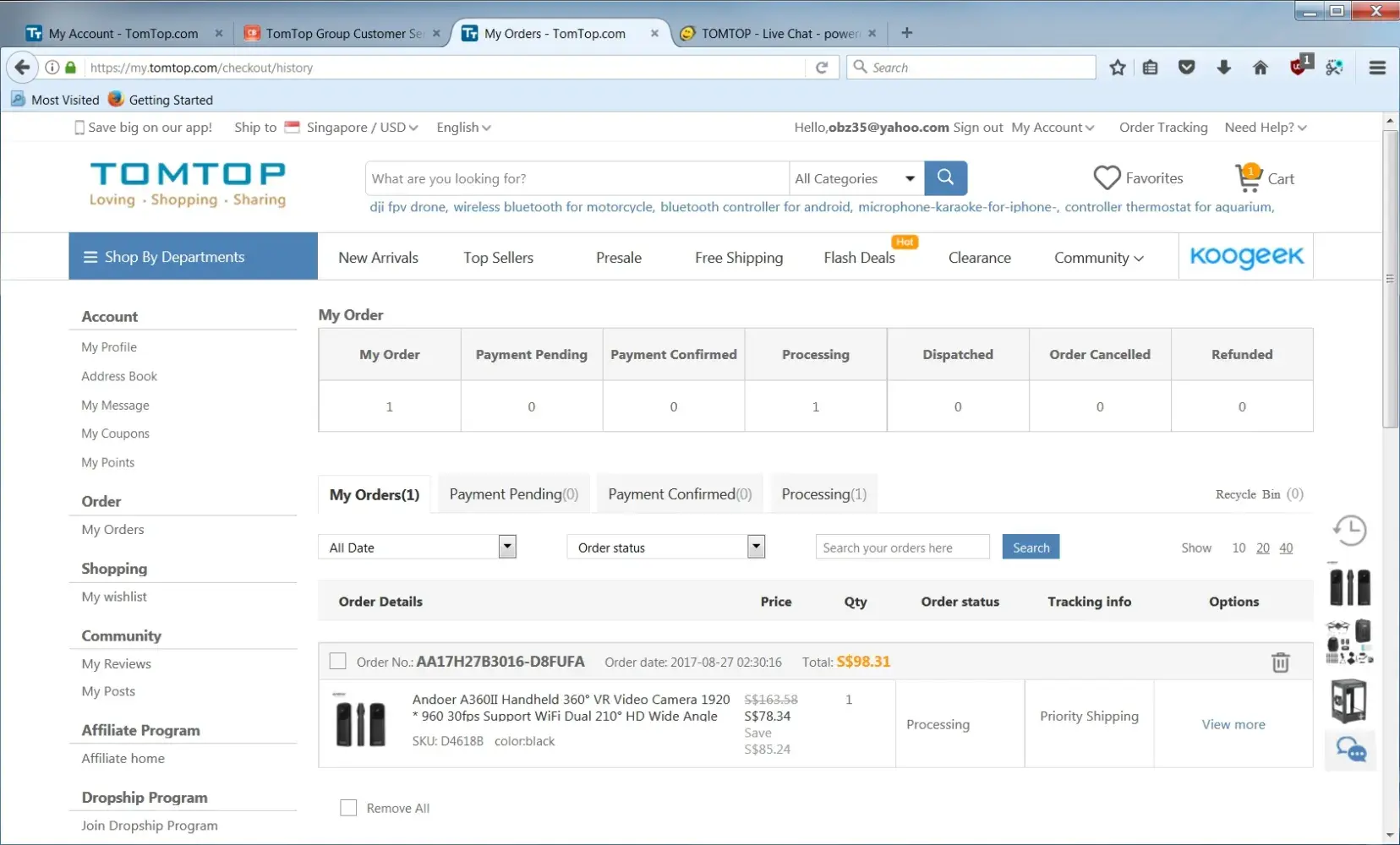Click the blue Search orders button
This screenshot has height=845, width=1400.
(x=1031, y=548)
